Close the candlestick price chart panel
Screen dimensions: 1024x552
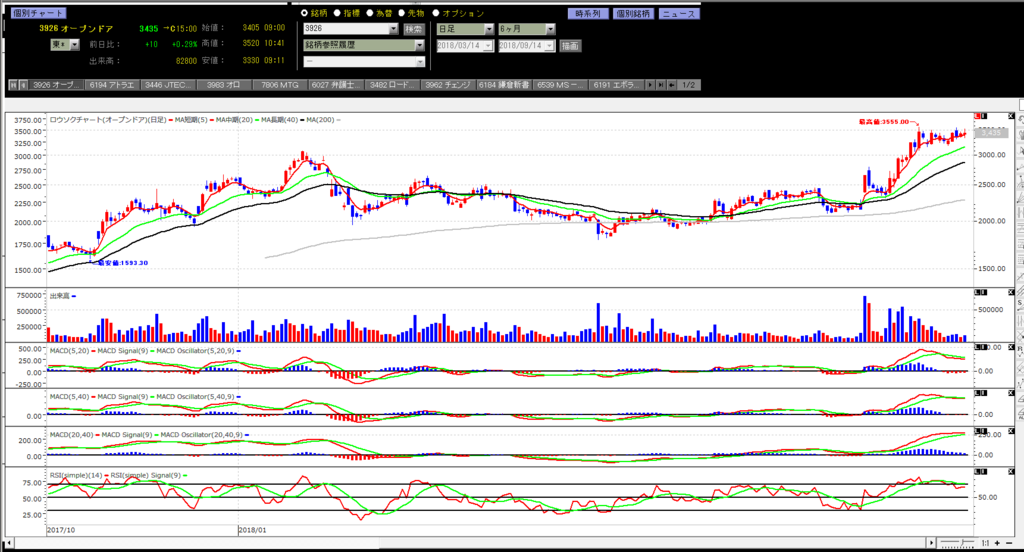pos(1011,116)
